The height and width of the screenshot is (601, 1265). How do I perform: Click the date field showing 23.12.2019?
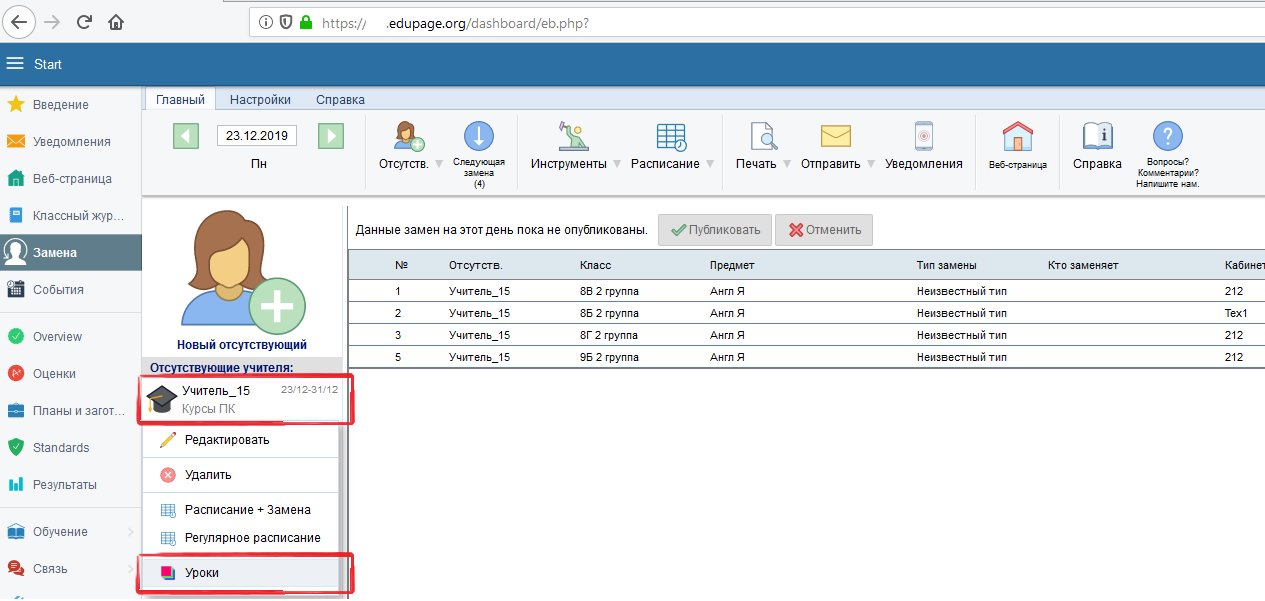pyautogui.click(x=257, y=136)
